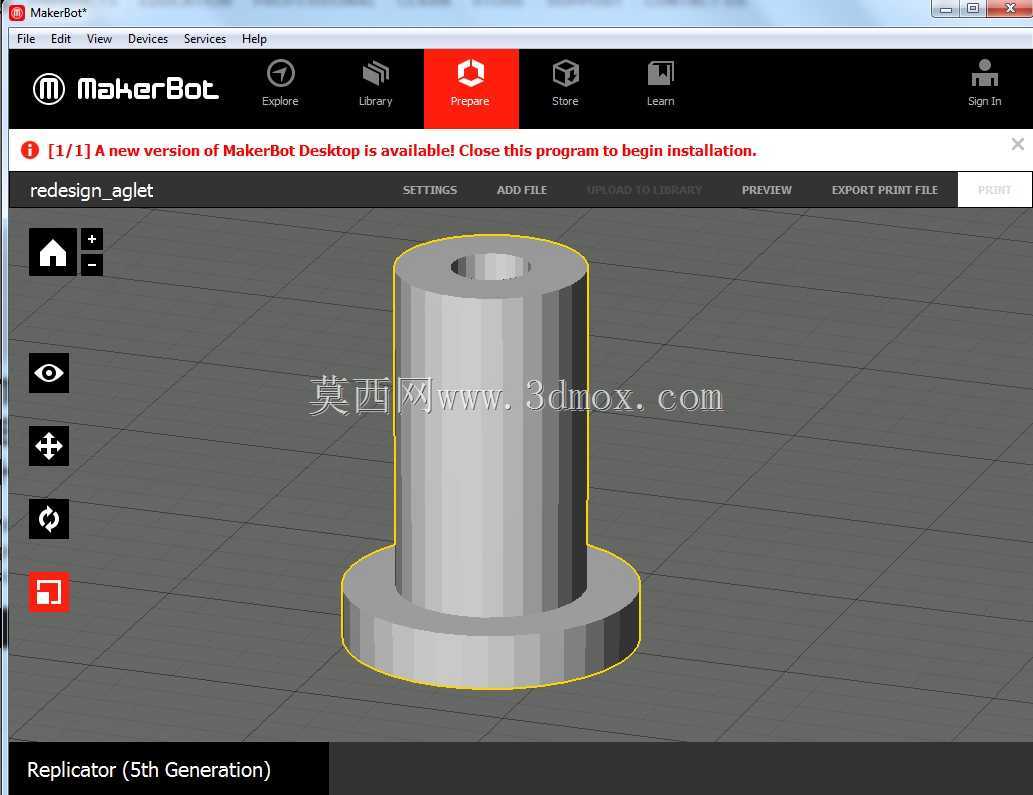This screenshot has width=1033, height=795.
Task: Open the Library tab
Action: 376,85
